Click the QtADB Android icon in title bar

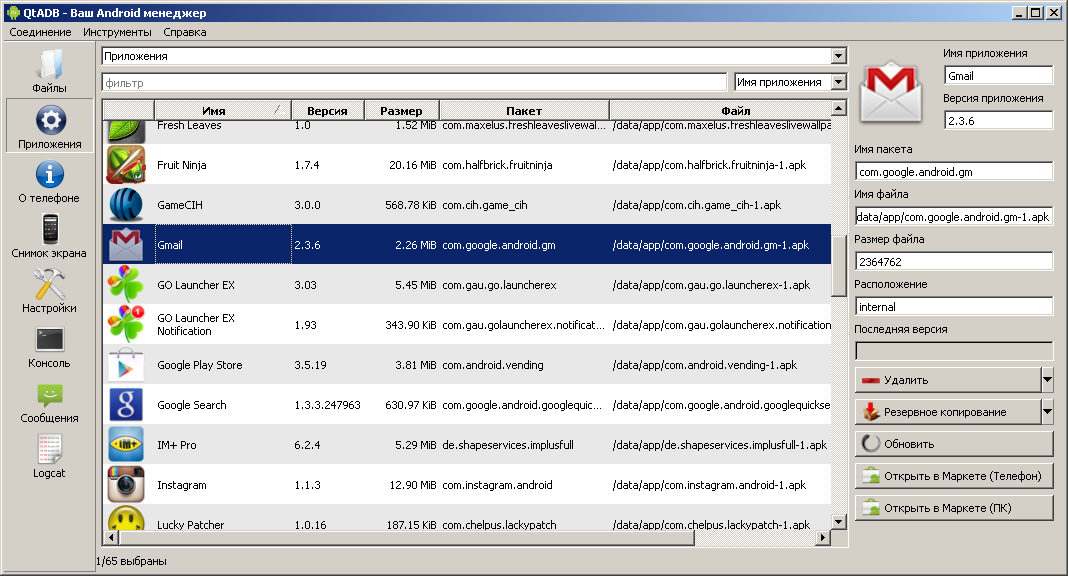(x=12, y=12)
